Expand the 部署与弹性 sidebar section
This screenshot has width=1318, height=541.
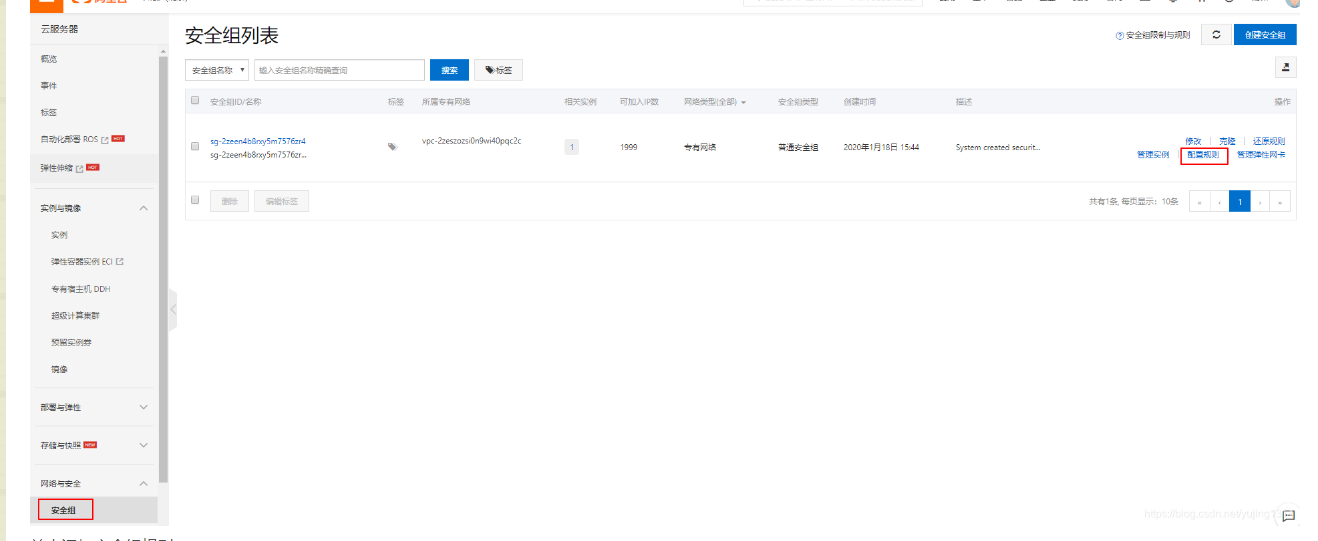point(94,407)
